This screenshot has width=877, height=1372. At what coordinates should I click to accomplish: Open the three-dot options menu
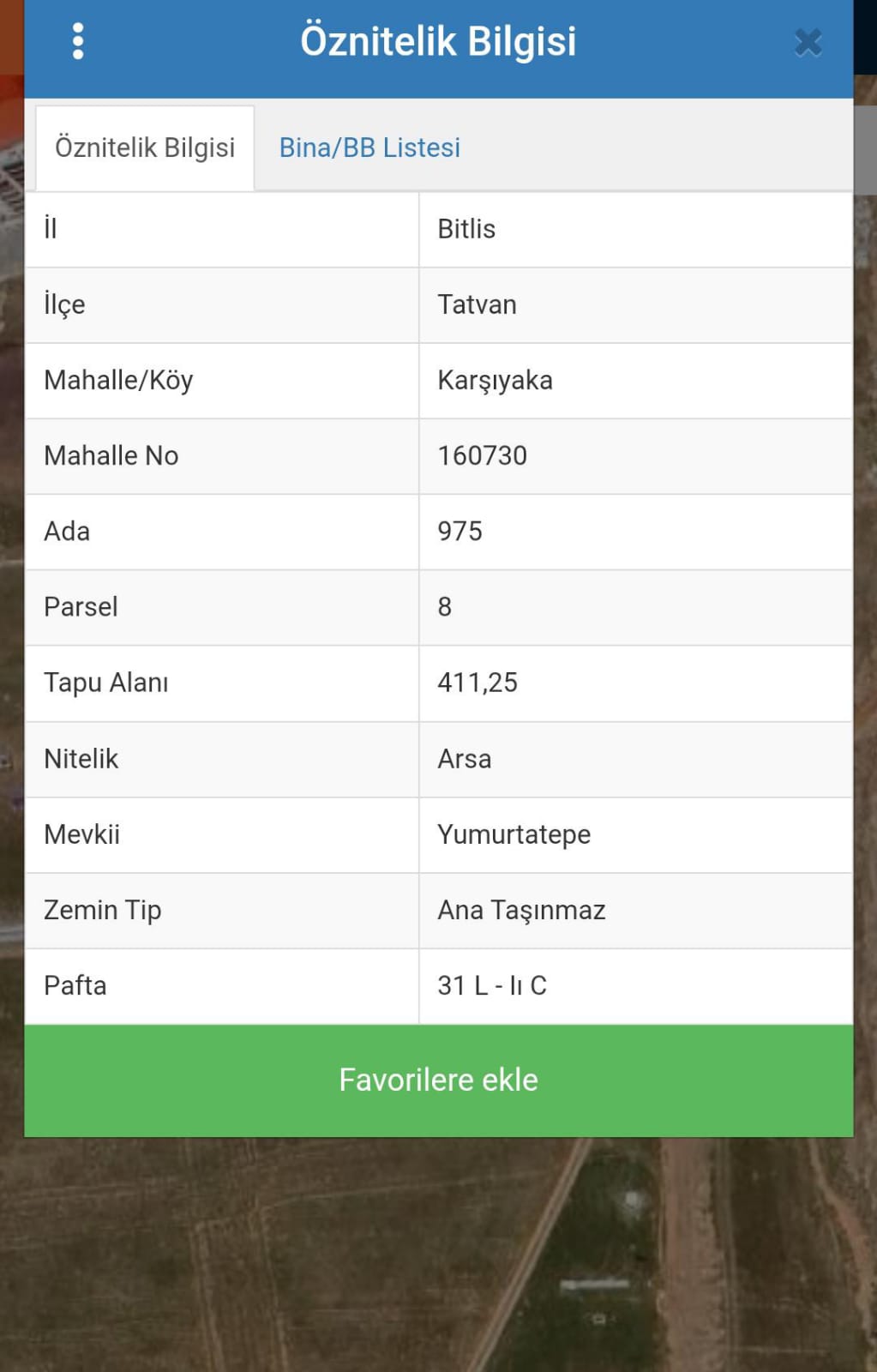(78, 41)
